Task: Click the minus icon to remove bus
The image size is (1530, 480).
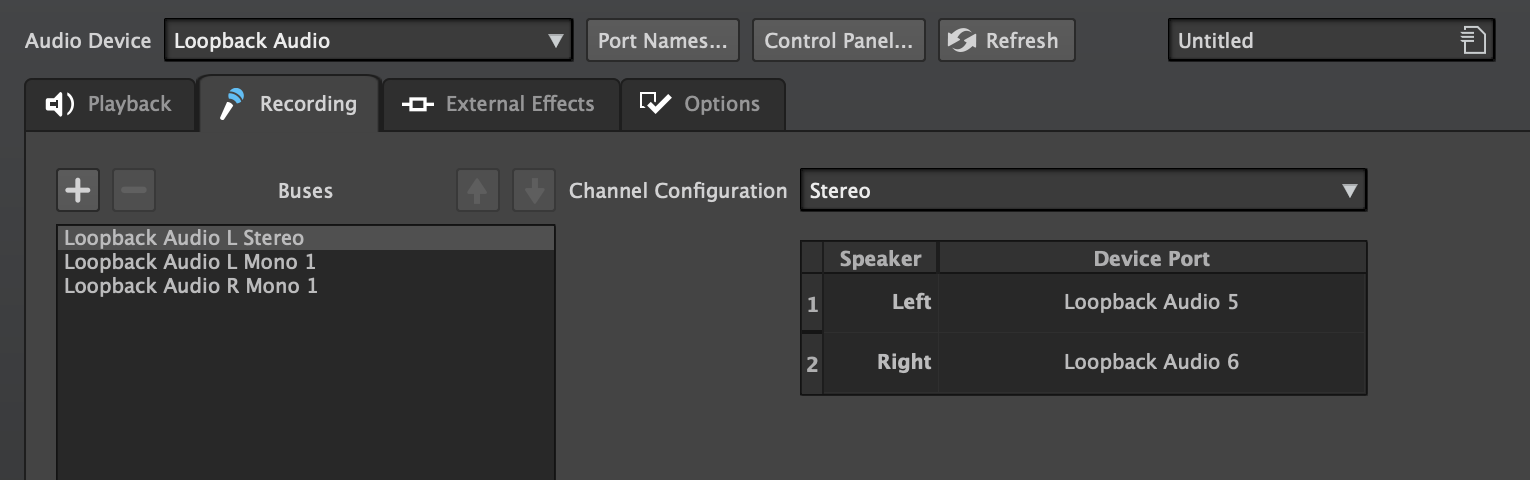Action: (x=134, y=190)
